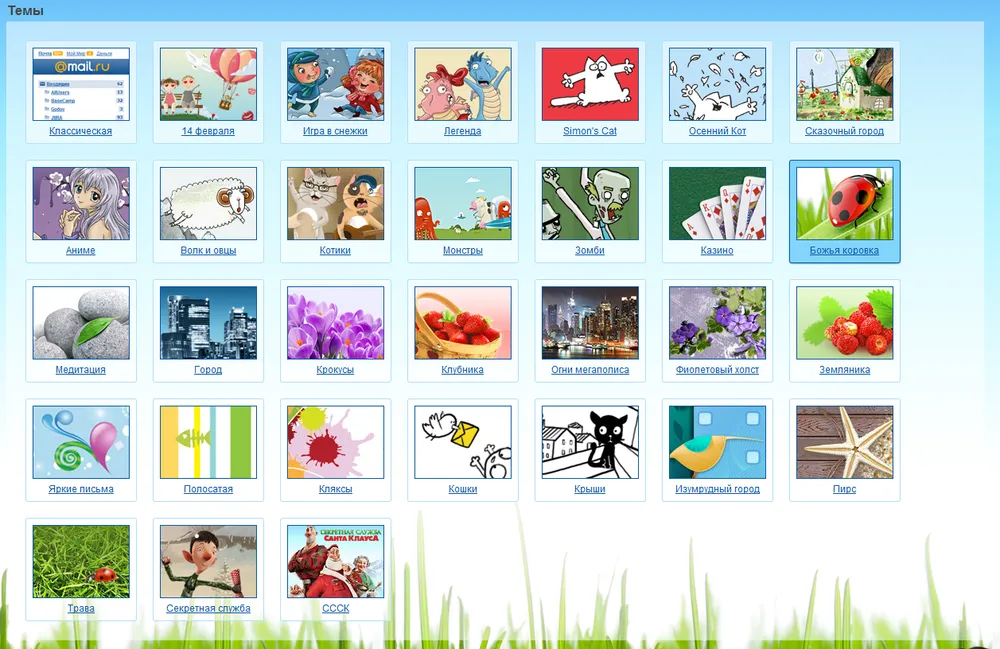Choose the Казино playing cards thumbnail
Screen dimensions: 1000x649
click(x=717, y=203)
